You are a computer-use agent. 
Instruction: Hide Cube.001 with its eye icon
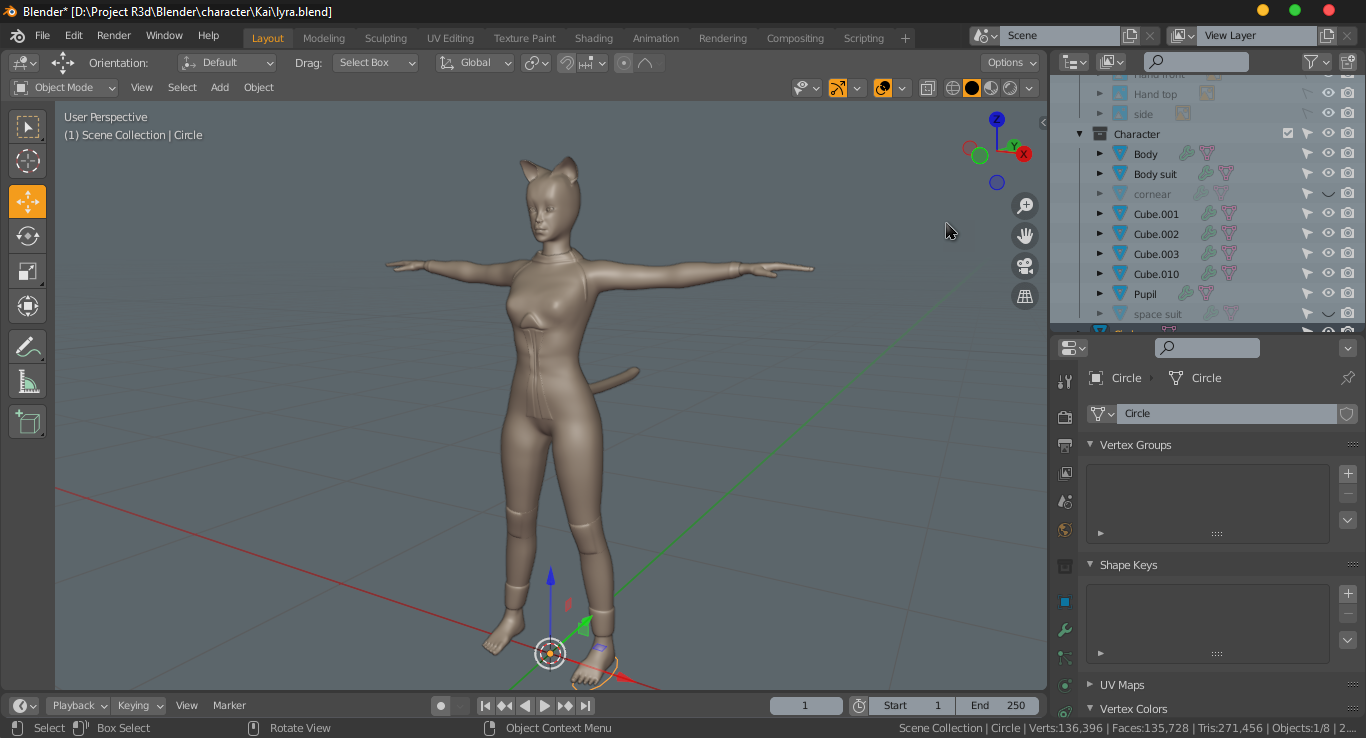(1328, 213)
